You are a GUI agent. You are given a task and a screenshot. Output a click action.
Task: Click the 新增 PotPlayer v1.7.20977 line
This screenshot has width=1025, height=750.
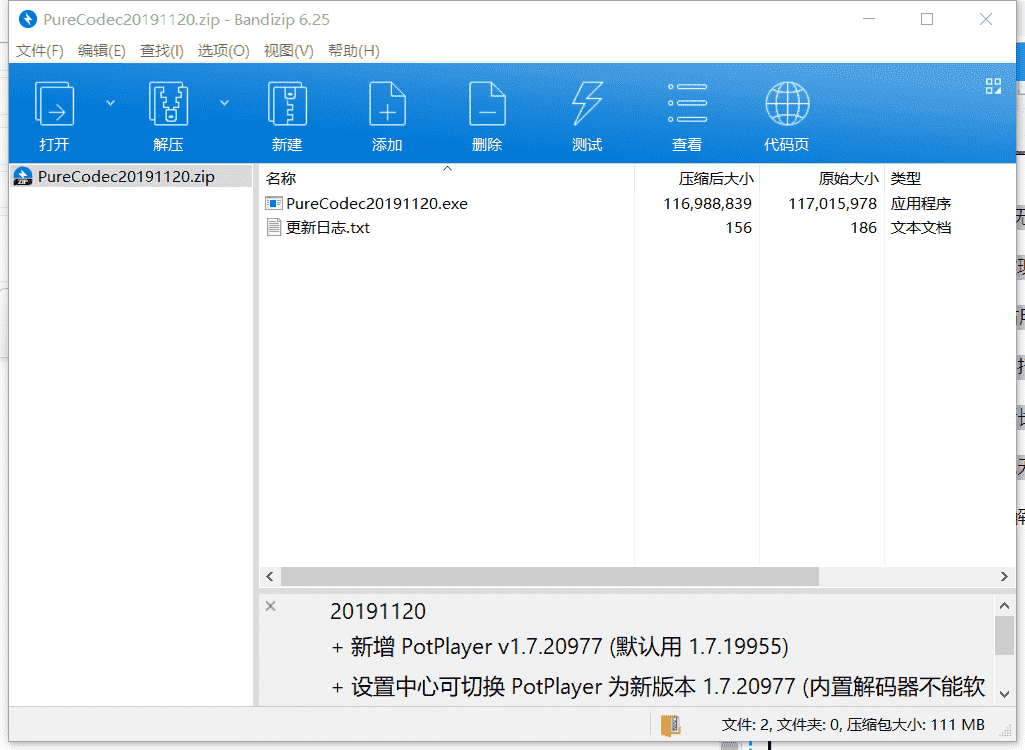tap(560, 647)
